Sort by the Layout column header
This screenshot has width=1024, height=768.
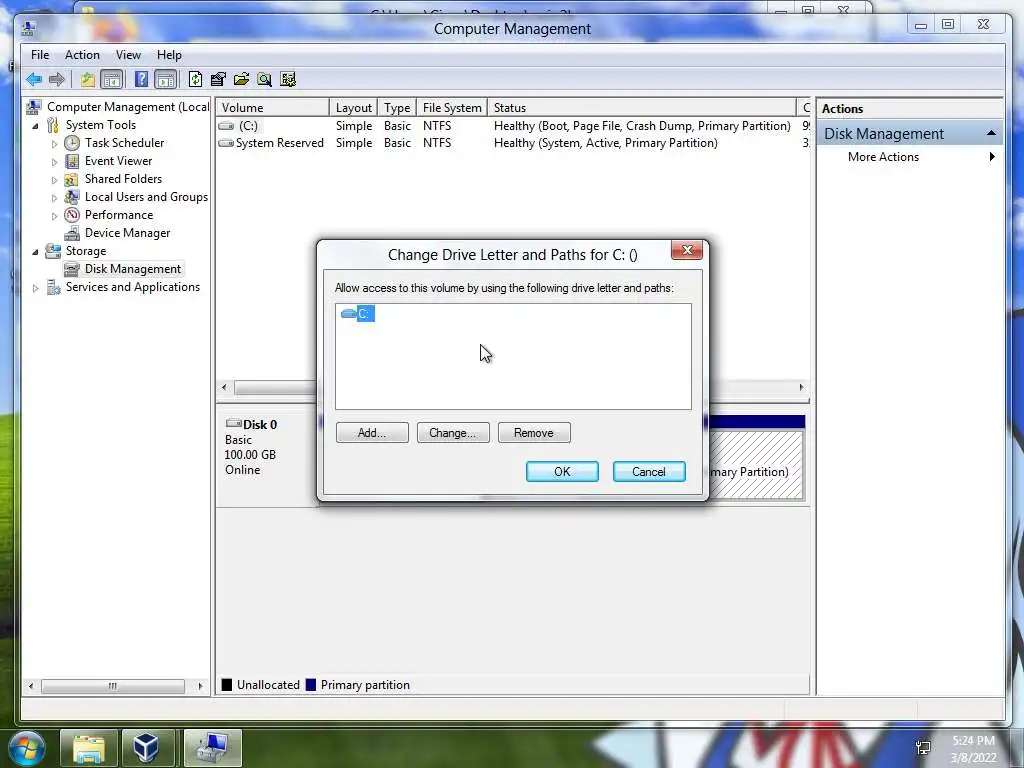click(x=353, y=107)
